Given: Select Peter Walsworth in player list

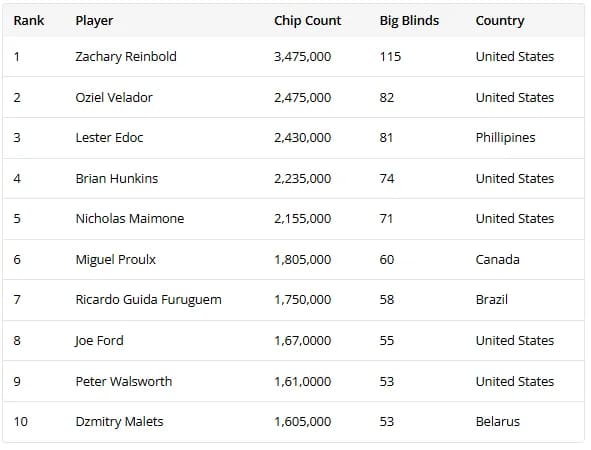Looking at the screenshot, I should [x=124, y=381].
